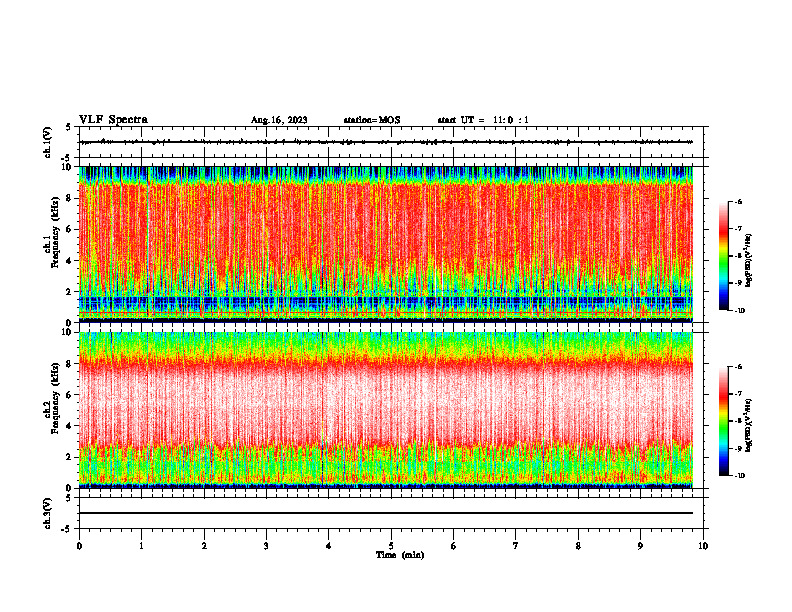This screenshot has width=792, height=612.
Task: Click the ch.1 spectrogram panel
Action: pyautogui.click(x=386, y=244)
